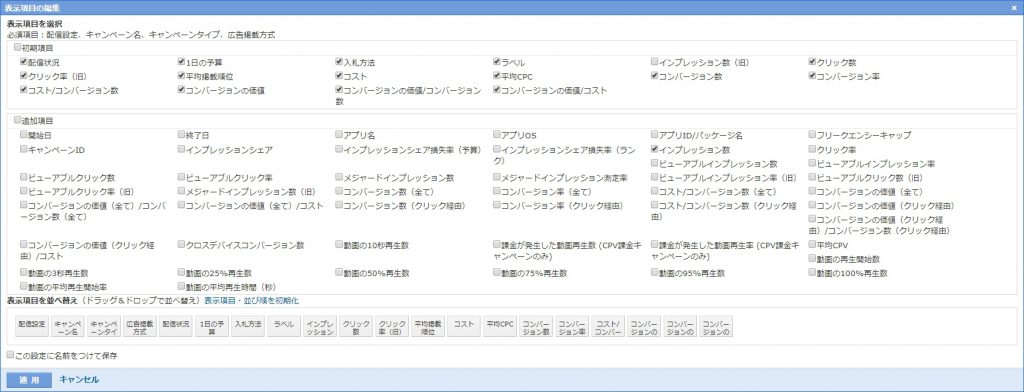This screenshot has width=1024, height=392.
Task: Check the 平均CPV checkbox
Action: tap(812, 244)
